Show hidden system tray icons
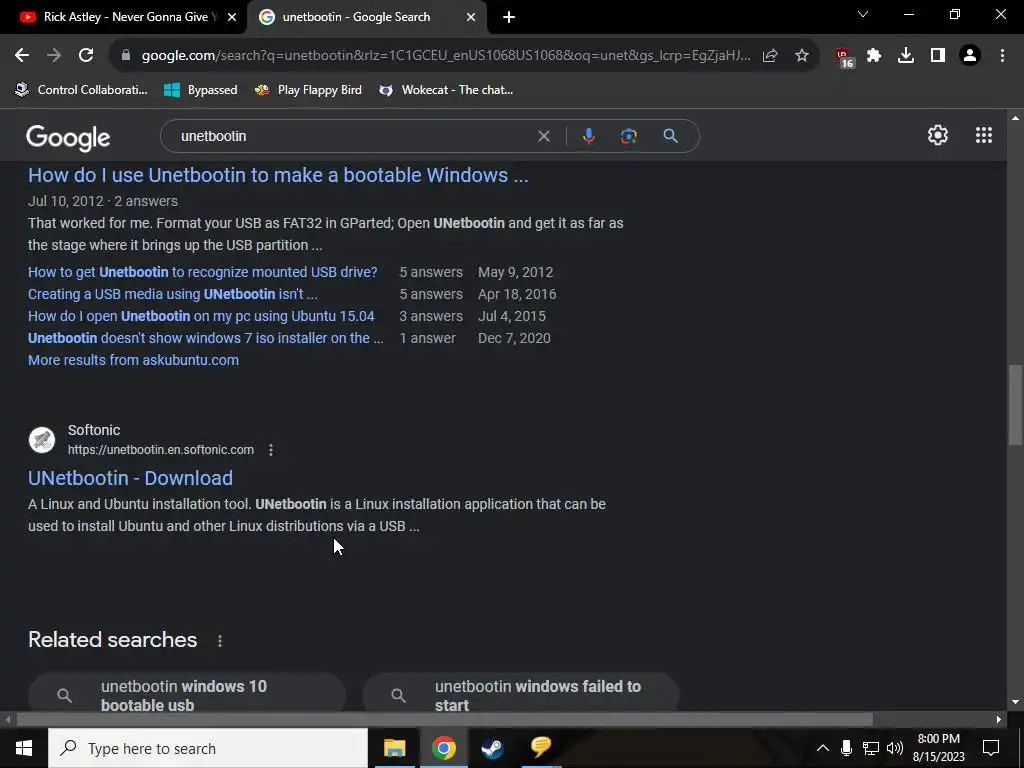This screenshot has width=1024, height=768. click(x=823, y=748)
